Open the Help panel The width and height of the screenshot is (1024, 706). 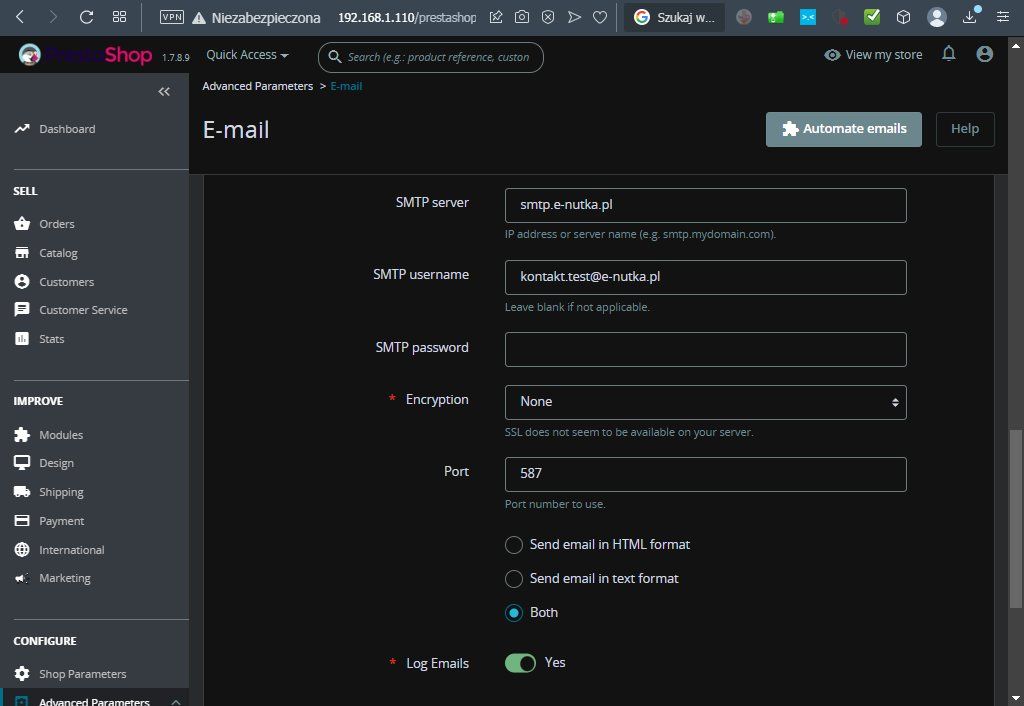click(x=963, y=129)
